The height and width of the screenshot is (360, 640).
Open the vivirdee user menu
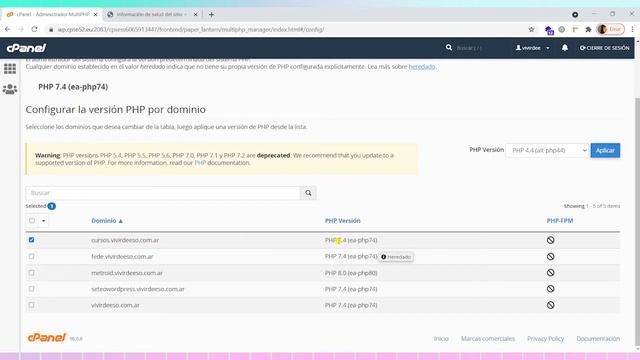point(532,48)
